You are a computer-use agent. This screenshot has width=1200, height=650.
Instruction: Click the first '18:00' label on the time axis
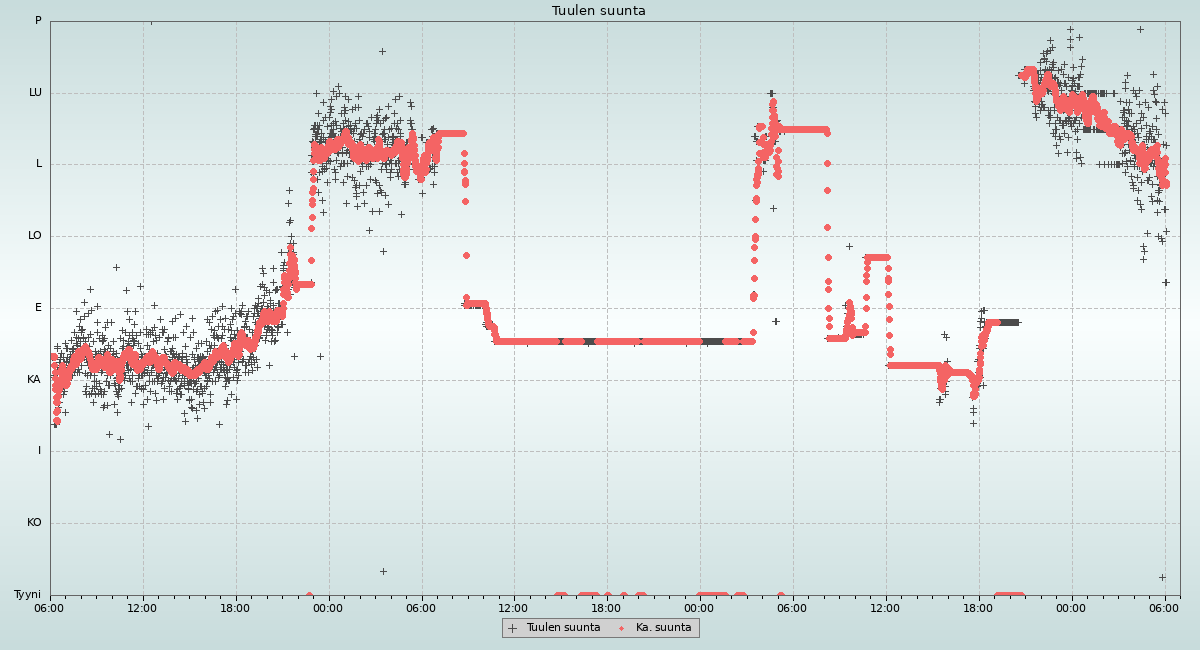pos(235,607)
